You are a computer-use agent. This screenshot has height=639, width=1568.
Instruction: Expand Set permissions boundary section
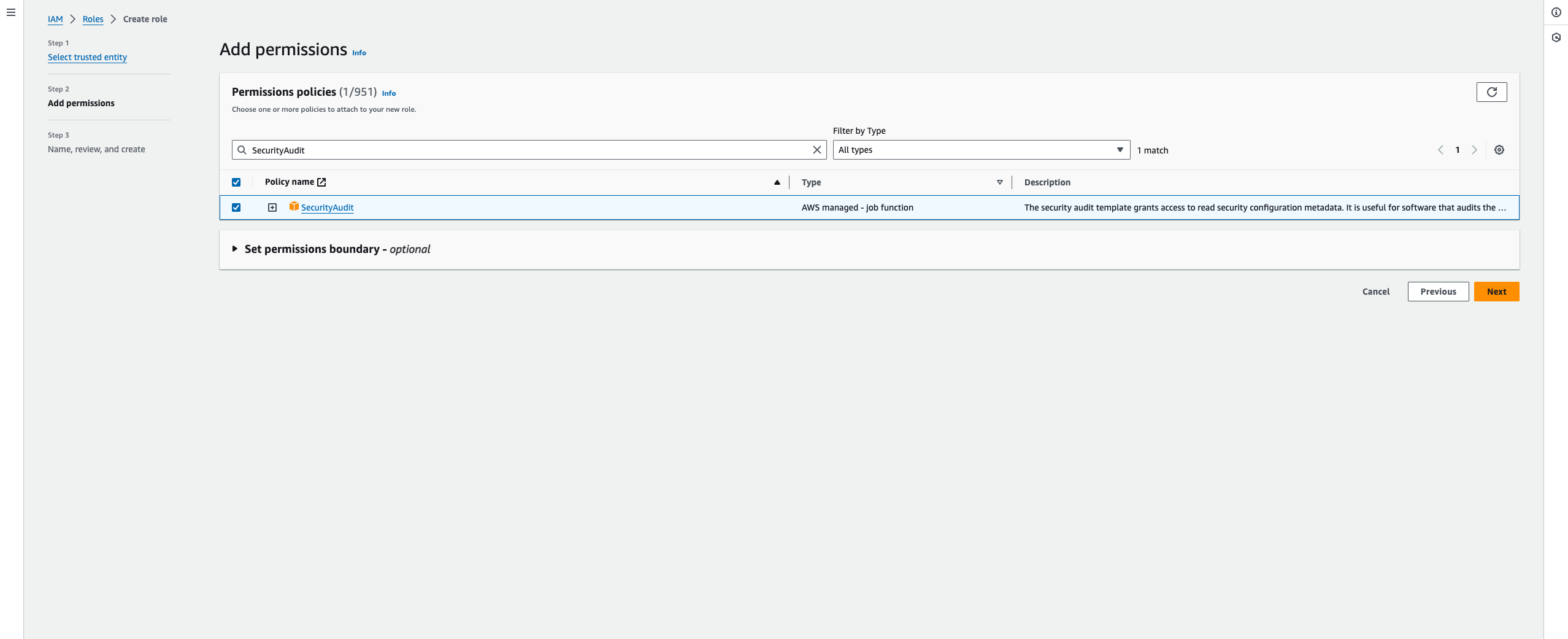(x=235, y=249)
